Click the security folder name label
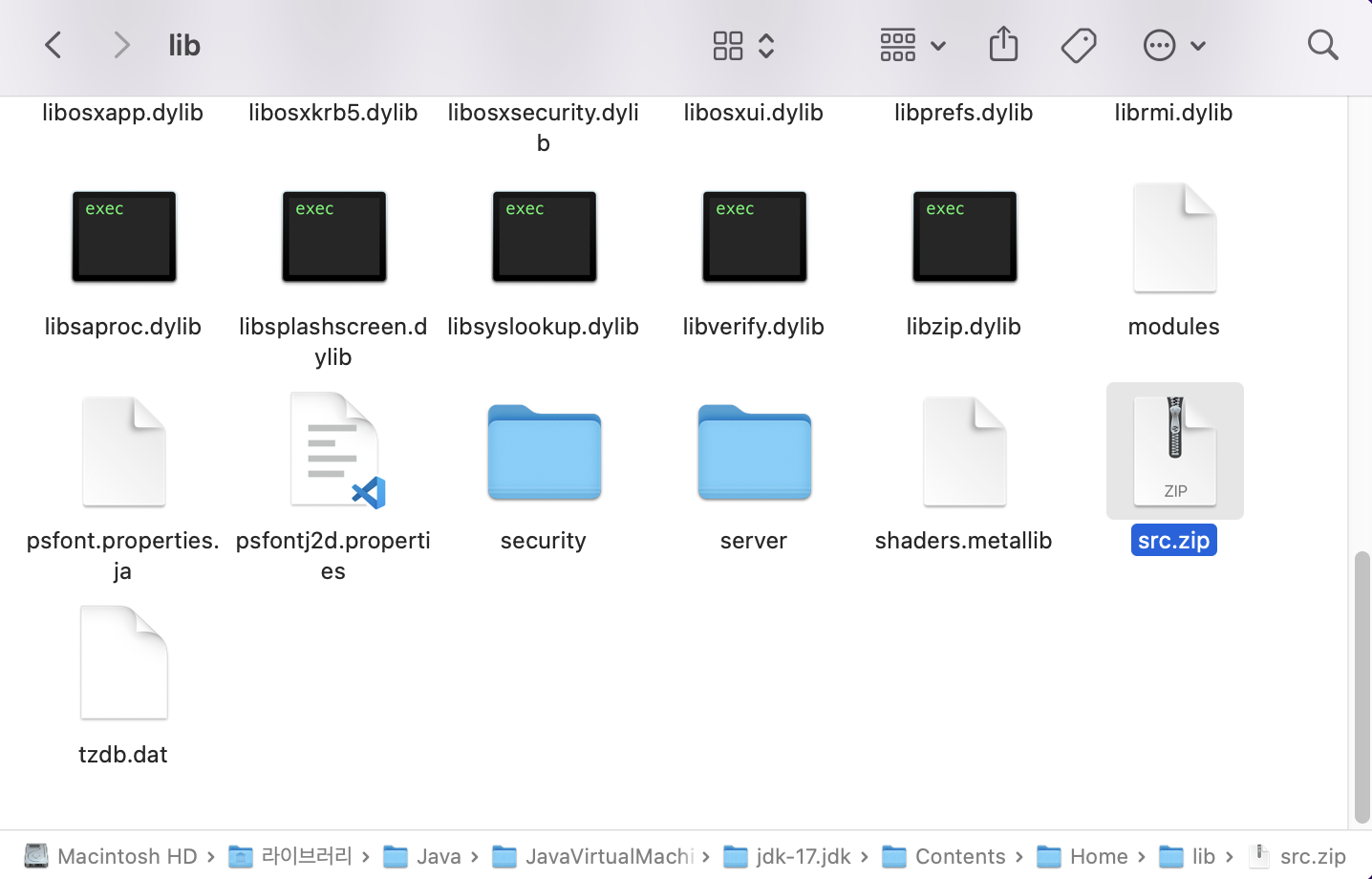This screenshot has width=1372, height=879. pyautogui.click(x=544, y=541)
